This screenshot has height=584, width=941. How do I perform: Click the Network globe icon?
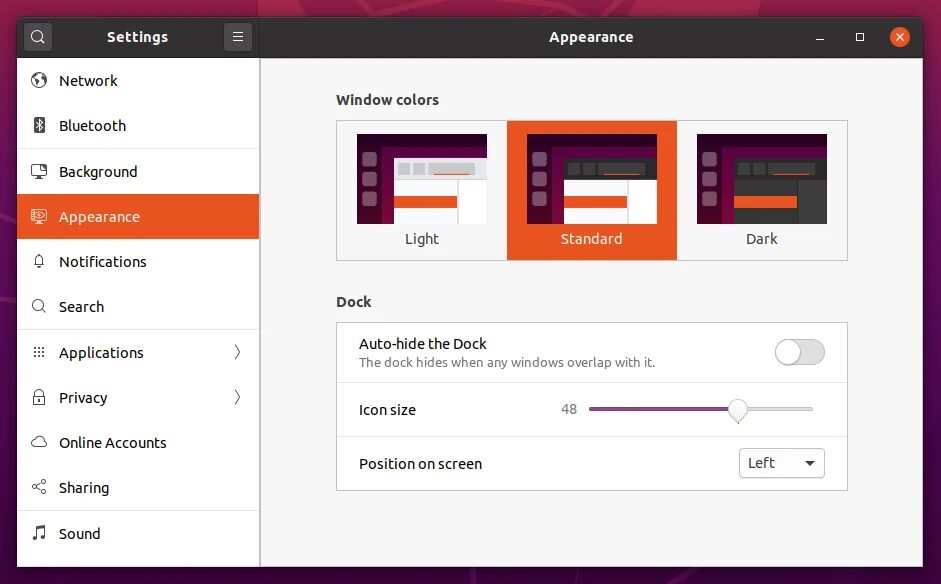39,80
